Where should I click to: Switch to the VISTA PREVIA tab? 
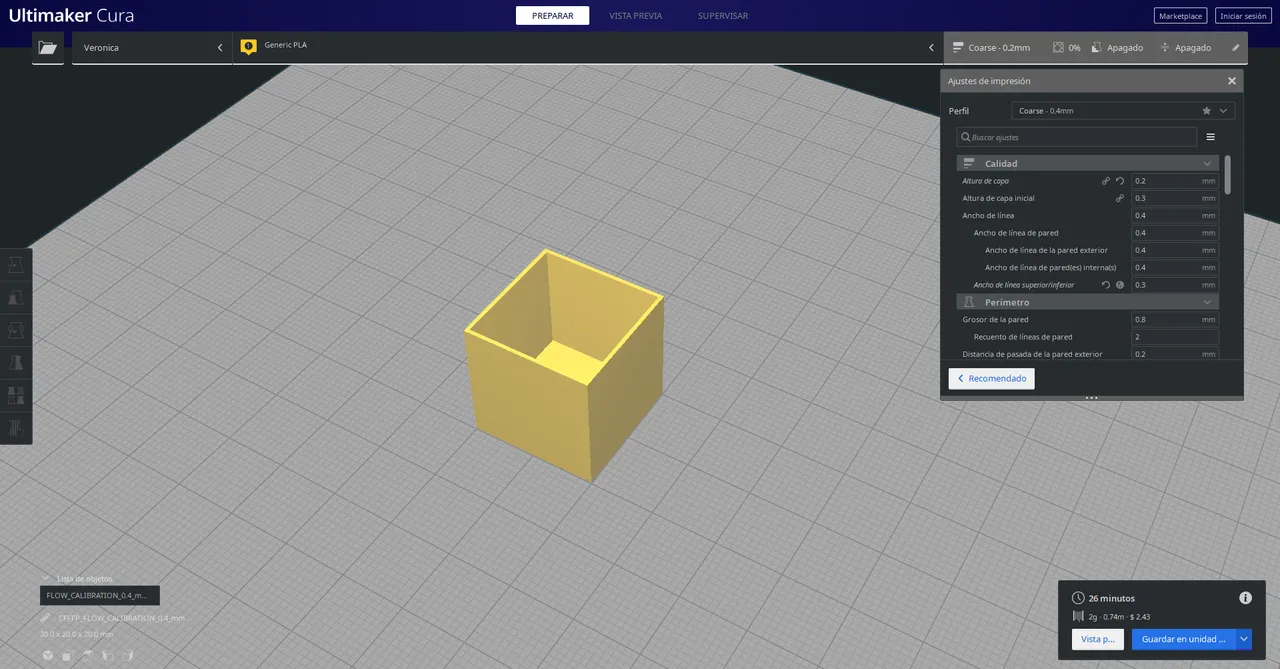tap(636, 15)
